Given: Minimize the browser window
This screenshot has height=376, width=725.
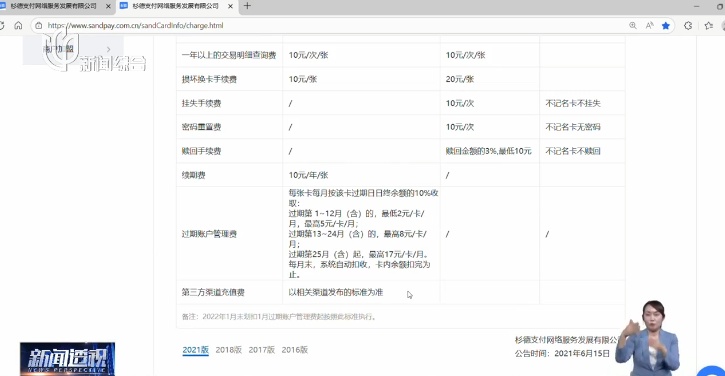Looking at the screenshot, I should pos(697,6).
